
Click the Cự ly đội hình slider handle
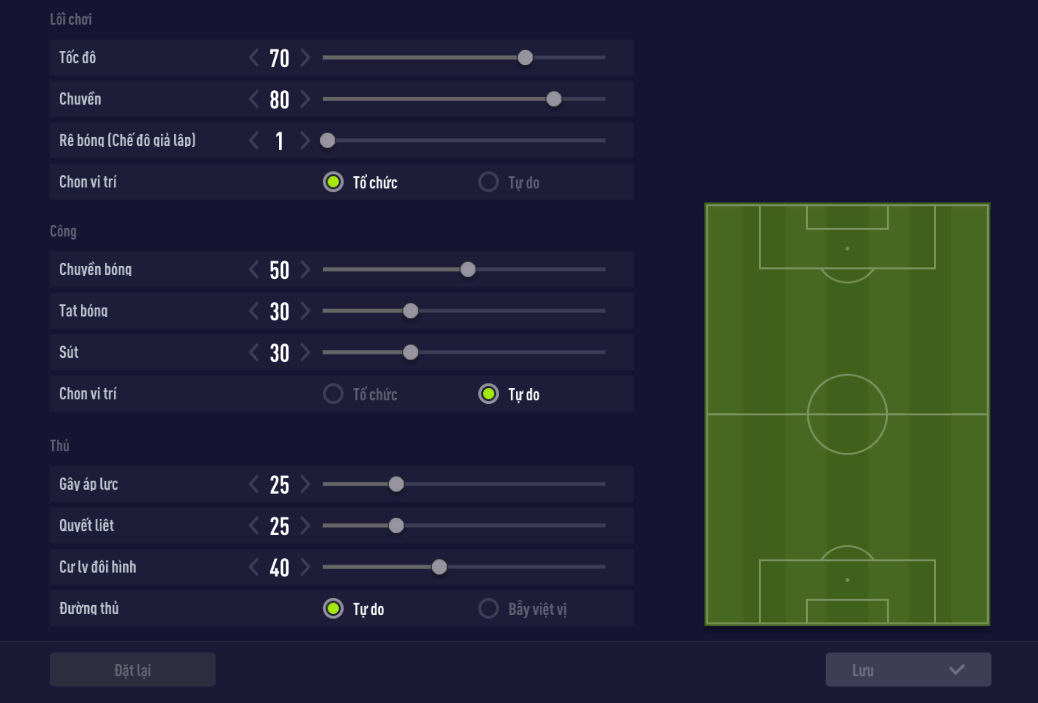439,568
